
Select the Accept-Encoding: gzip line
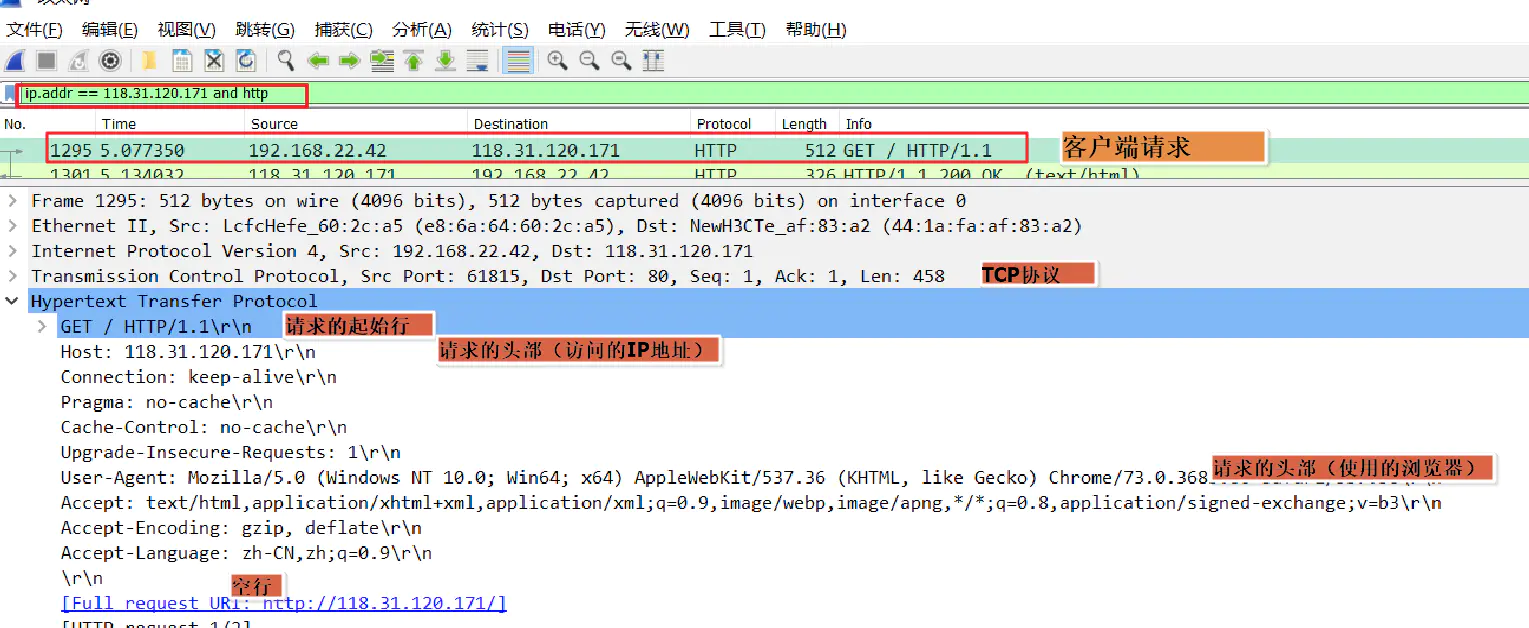click(241, 527)
